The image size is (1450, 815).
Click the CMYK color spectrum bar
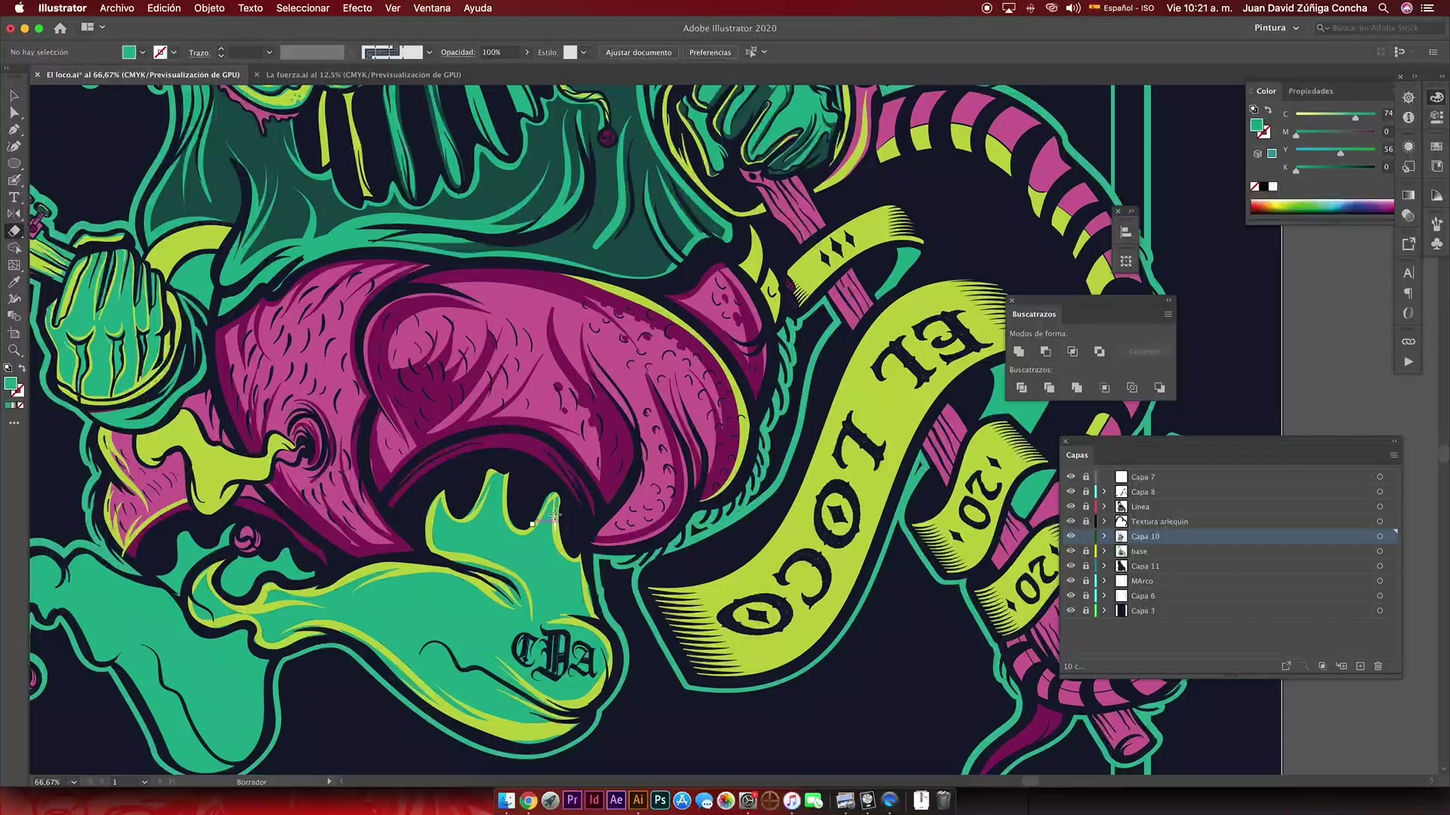pyautogui.click(x=1321, y=206)
